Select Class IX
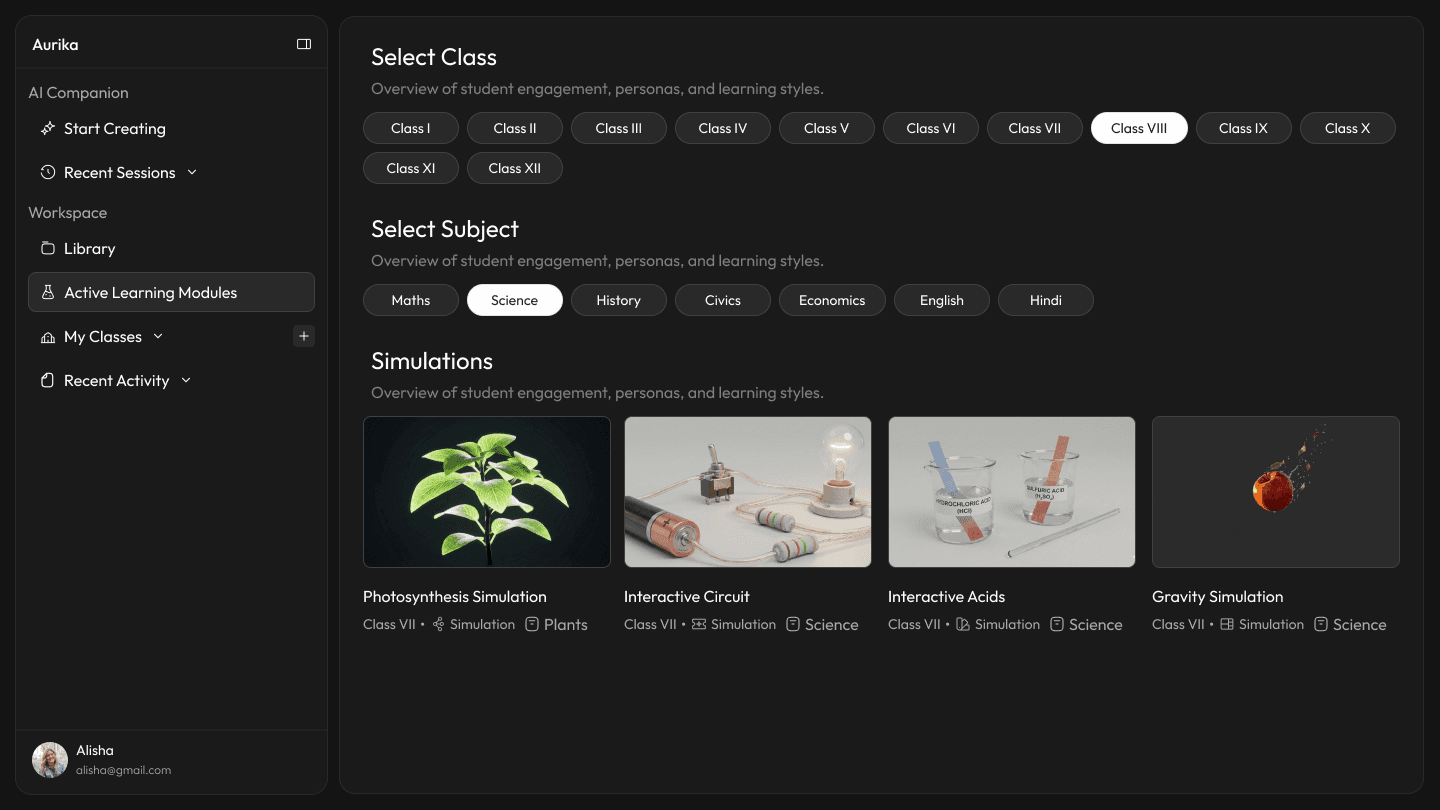1440x810 pixels. click(x=1243, y=128)
